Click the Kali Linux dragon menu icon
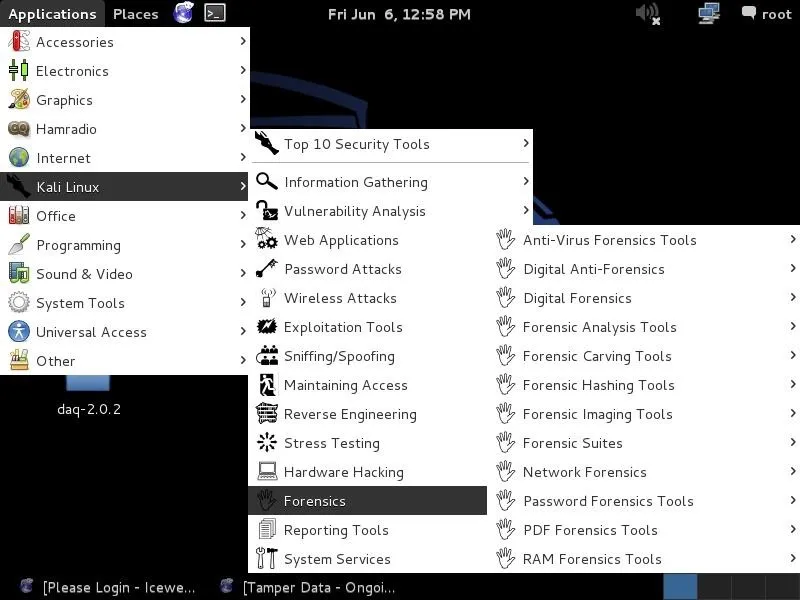This screenshot has width=800, height=600. coord(19,187)
